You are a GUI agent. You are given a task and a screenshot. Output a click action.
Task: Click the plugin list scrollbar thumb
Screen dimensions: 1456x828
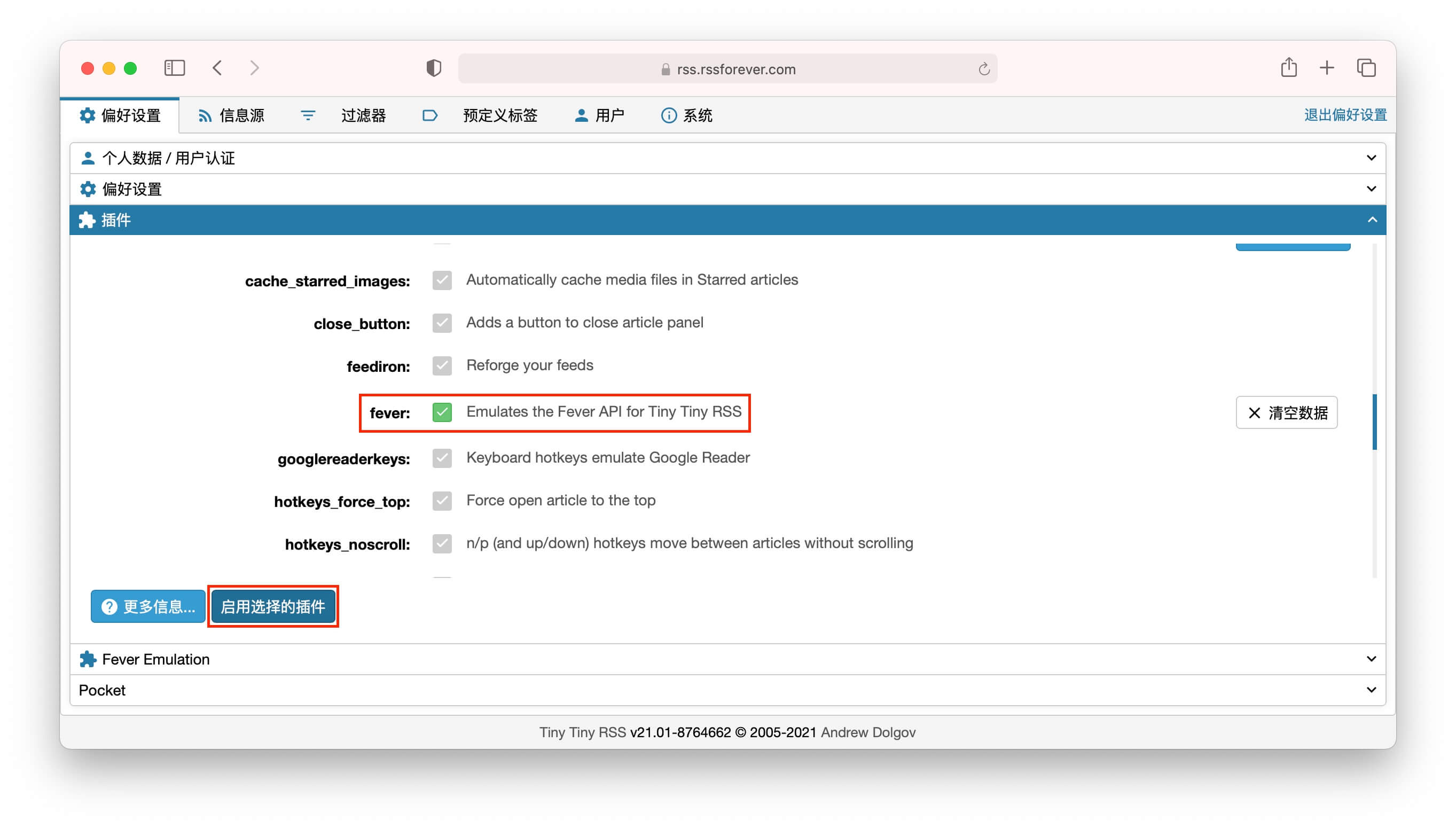(1374, 422)
